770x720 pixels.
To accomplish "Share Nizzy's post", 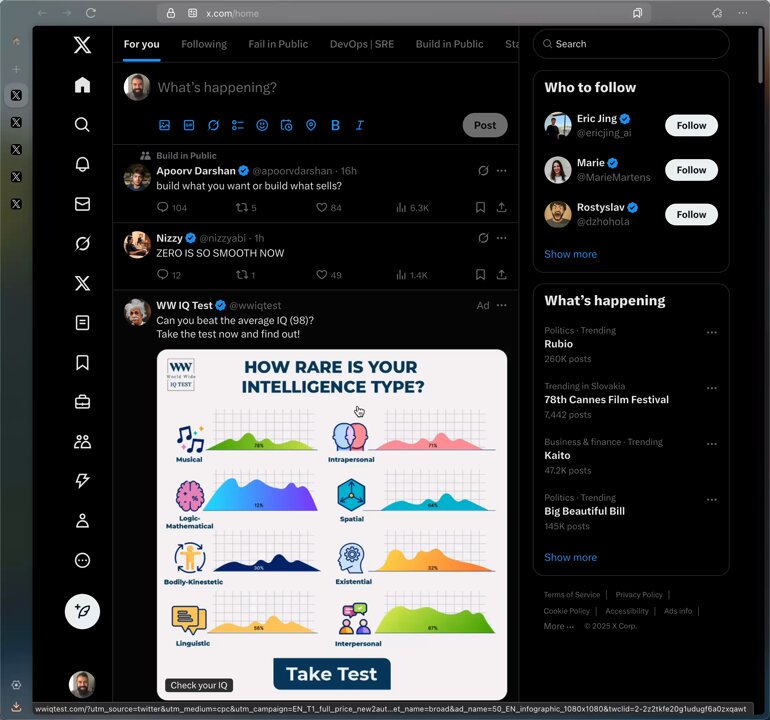I will 501,275.
